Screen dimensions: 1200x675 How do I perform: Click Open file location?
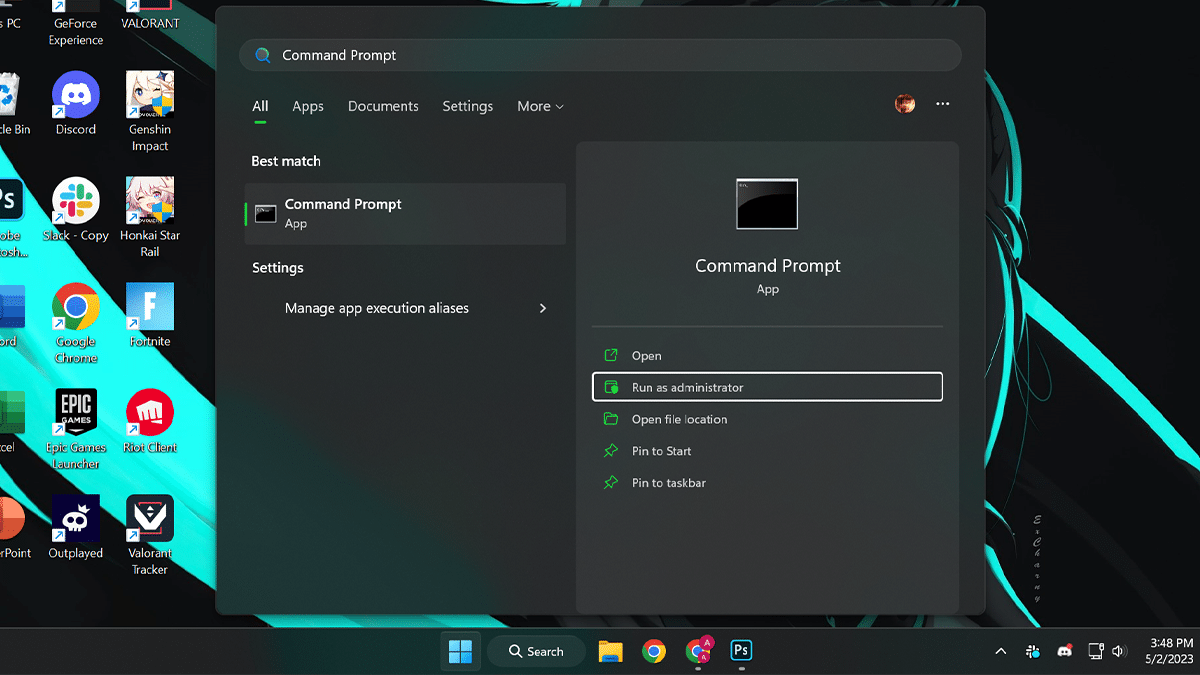click(x=679, y=419)
